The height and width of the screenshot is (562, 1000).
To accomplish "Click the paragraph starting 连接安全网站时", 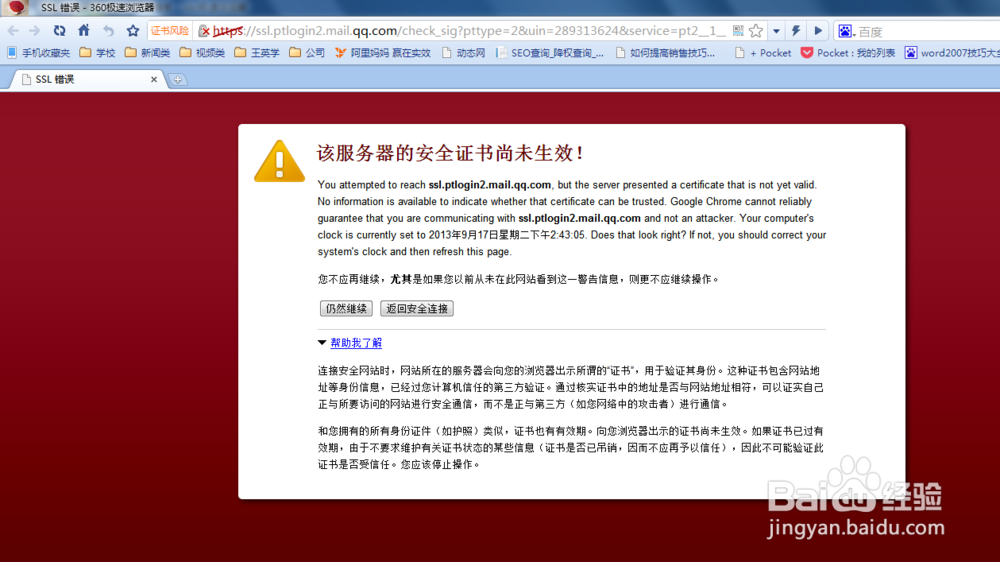I will click(x=571, y=387).
